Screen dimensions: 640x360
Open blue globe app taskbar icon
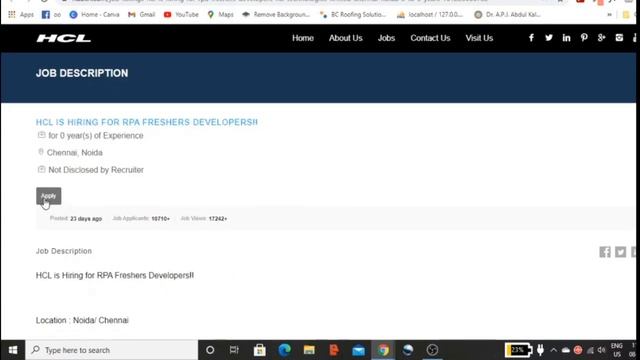click(x=408, y=350)
